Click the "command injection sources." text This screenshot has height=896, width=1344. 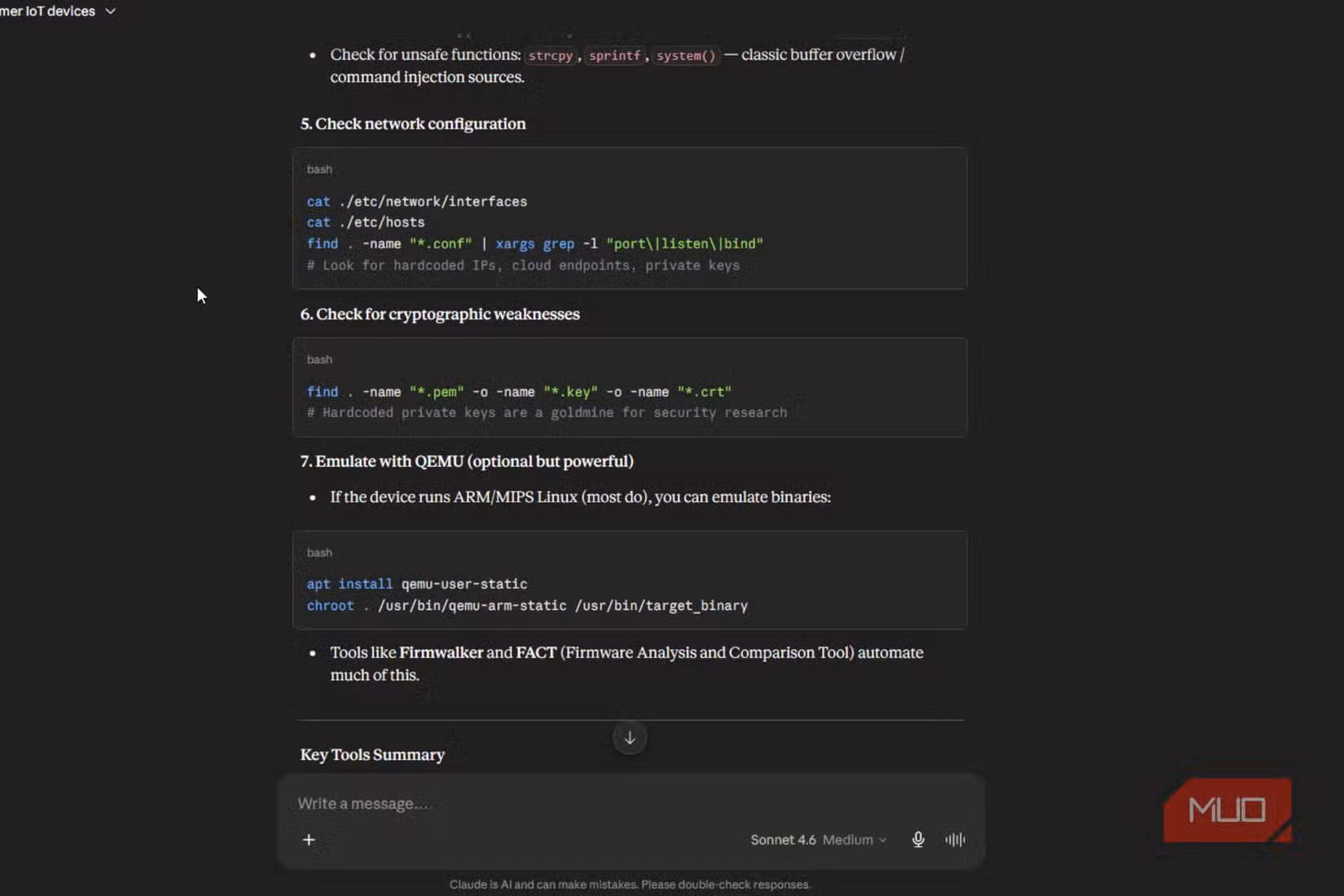[x=427, y=77]
